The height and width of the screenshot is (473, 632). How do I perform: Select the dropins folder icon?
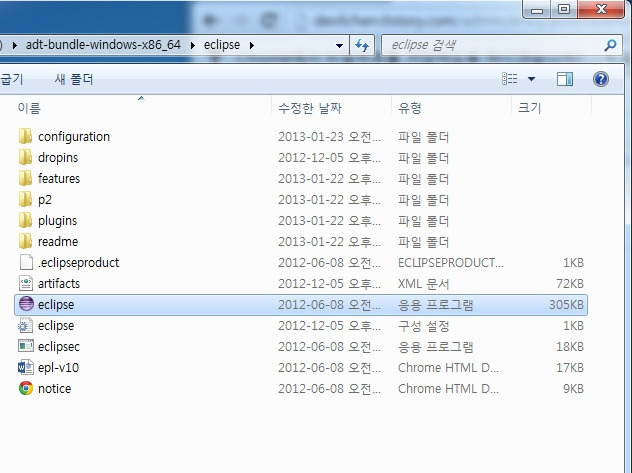pos(25,157)
